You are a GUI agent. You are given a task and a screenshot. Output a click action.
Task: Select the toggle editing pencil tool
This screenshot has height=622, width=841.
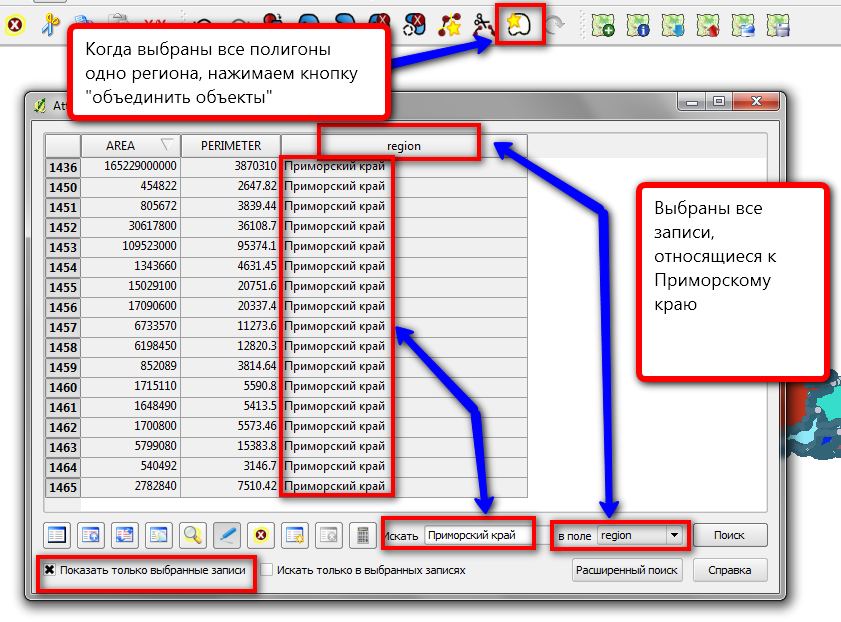pyautogui.click(x=227, y=535)
